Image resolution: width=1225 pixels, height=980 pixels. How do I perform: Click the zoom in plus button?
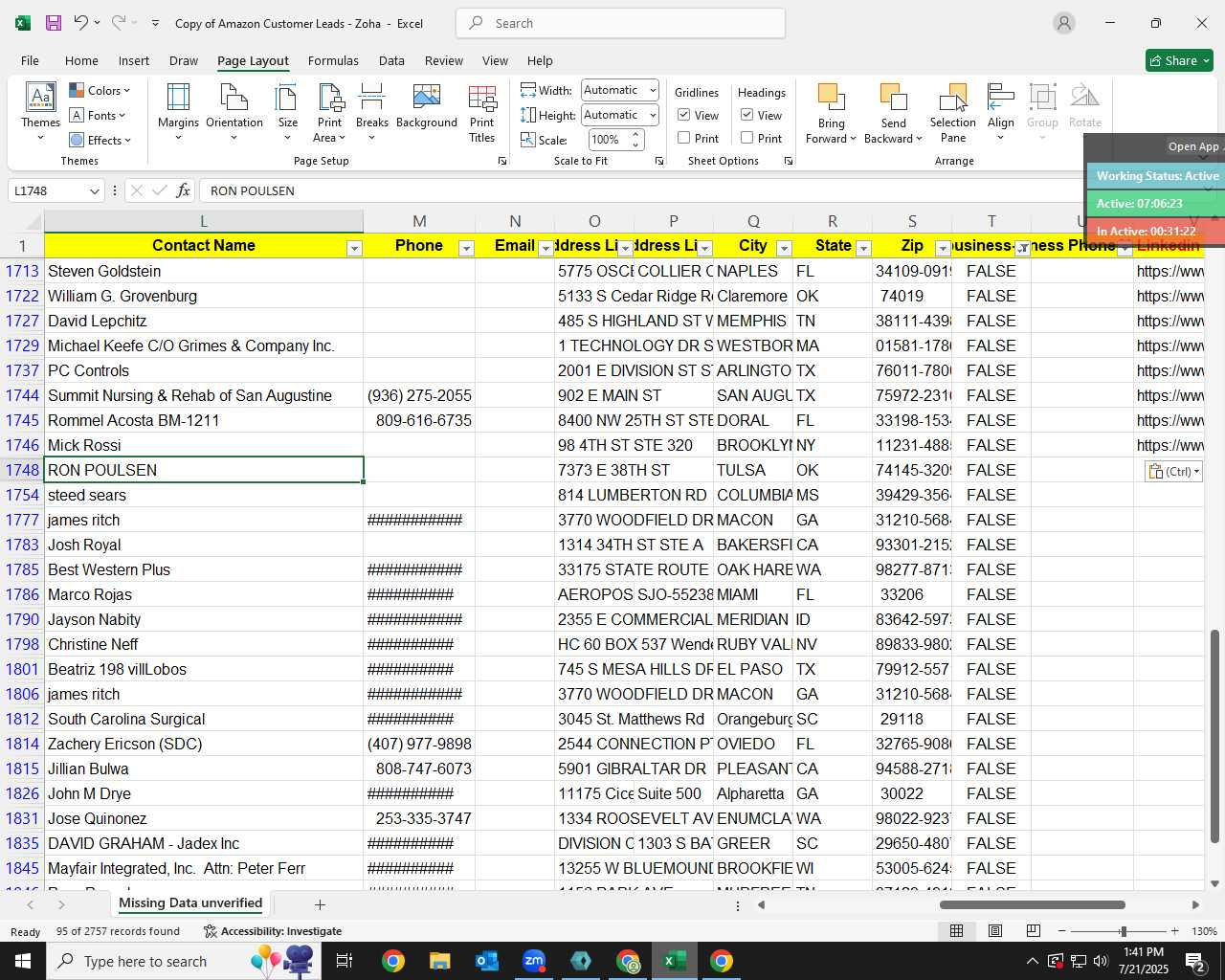(x=1174, y=931)
